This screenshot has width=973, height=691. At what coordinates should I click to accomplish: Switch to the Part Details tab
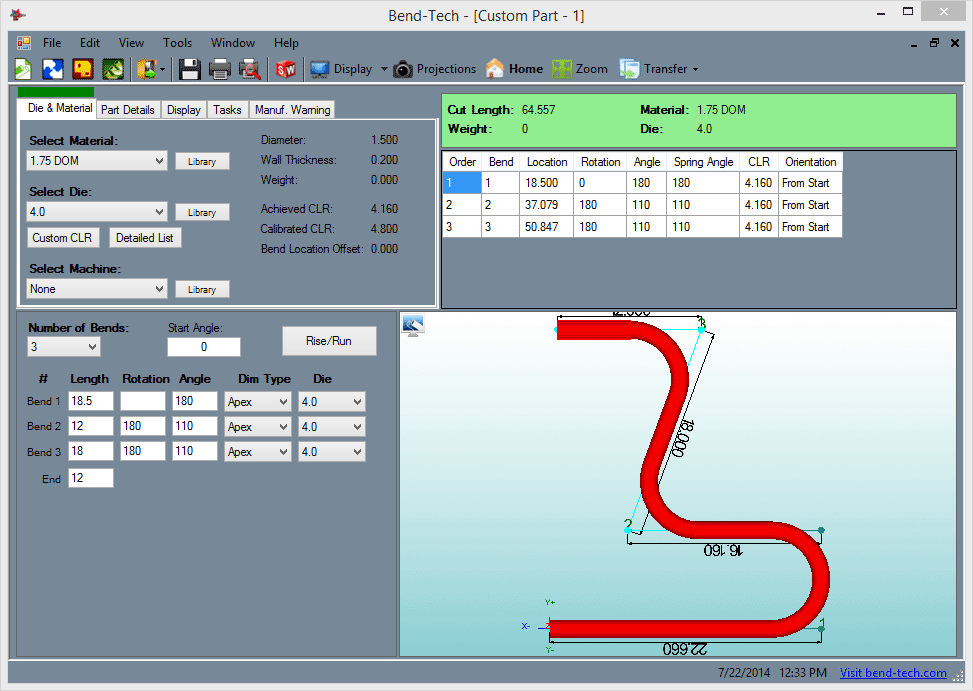(x=128, y=110)
